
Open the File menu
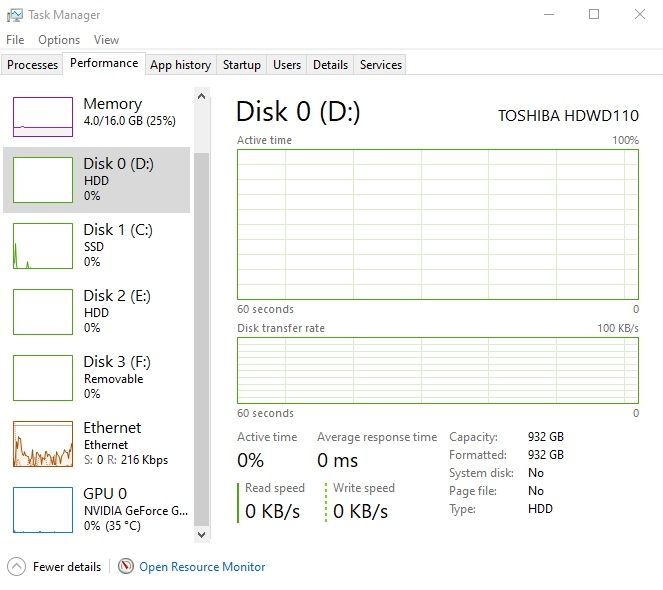coord(15,40)
